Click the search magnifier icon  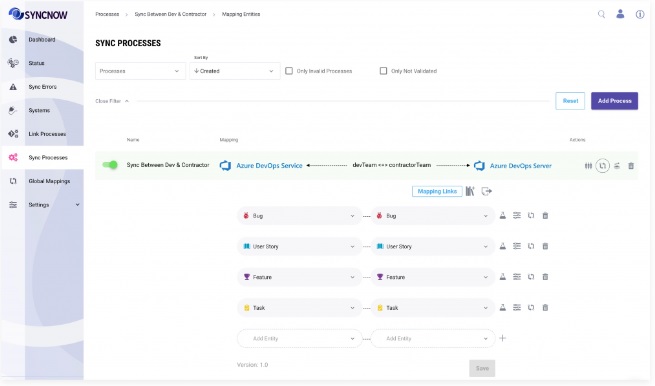click(x=601, y=14)
